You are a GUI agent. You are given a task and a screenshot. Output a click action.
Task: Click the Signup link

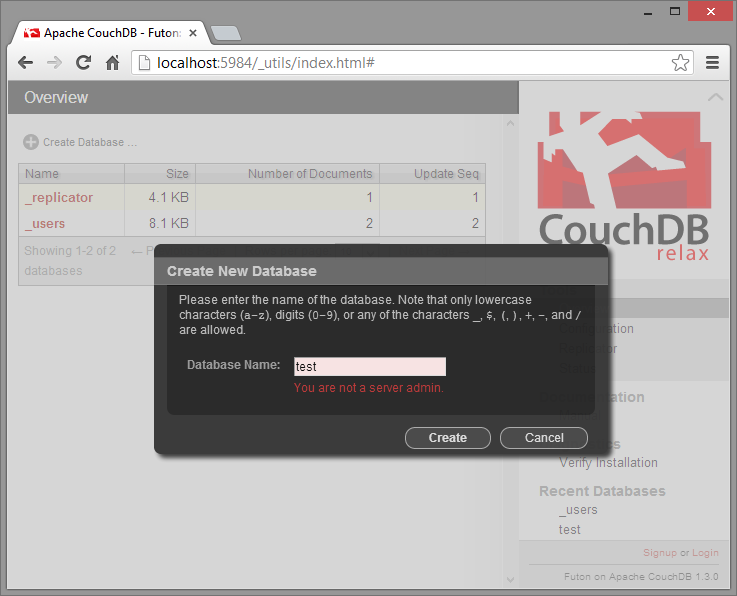[660, 553]
